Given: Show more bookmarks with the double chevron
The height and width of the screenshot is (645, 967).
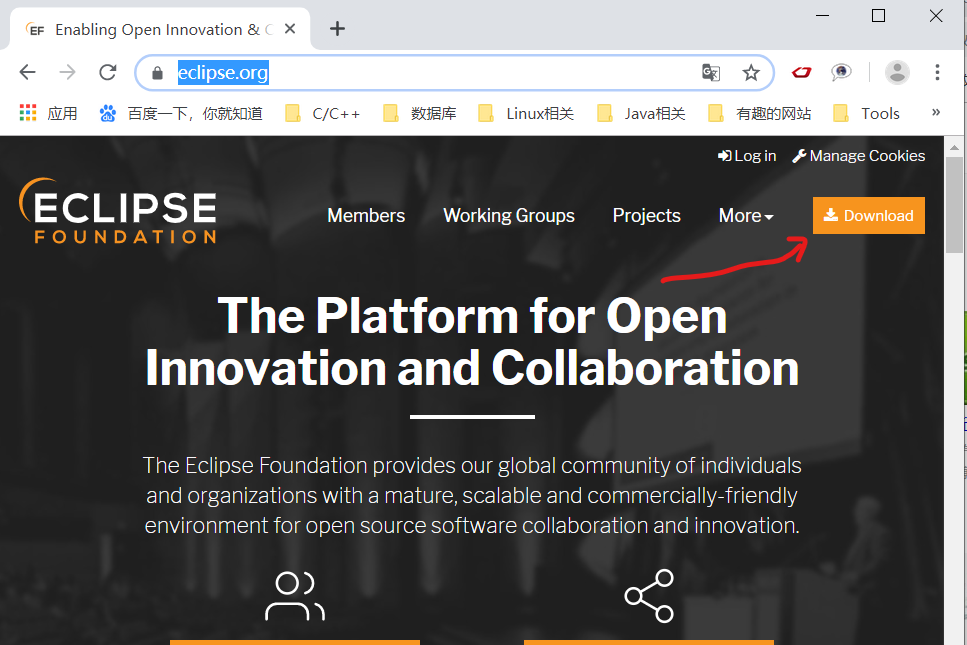Looking at the screenshot, I should tap(936, 112).
